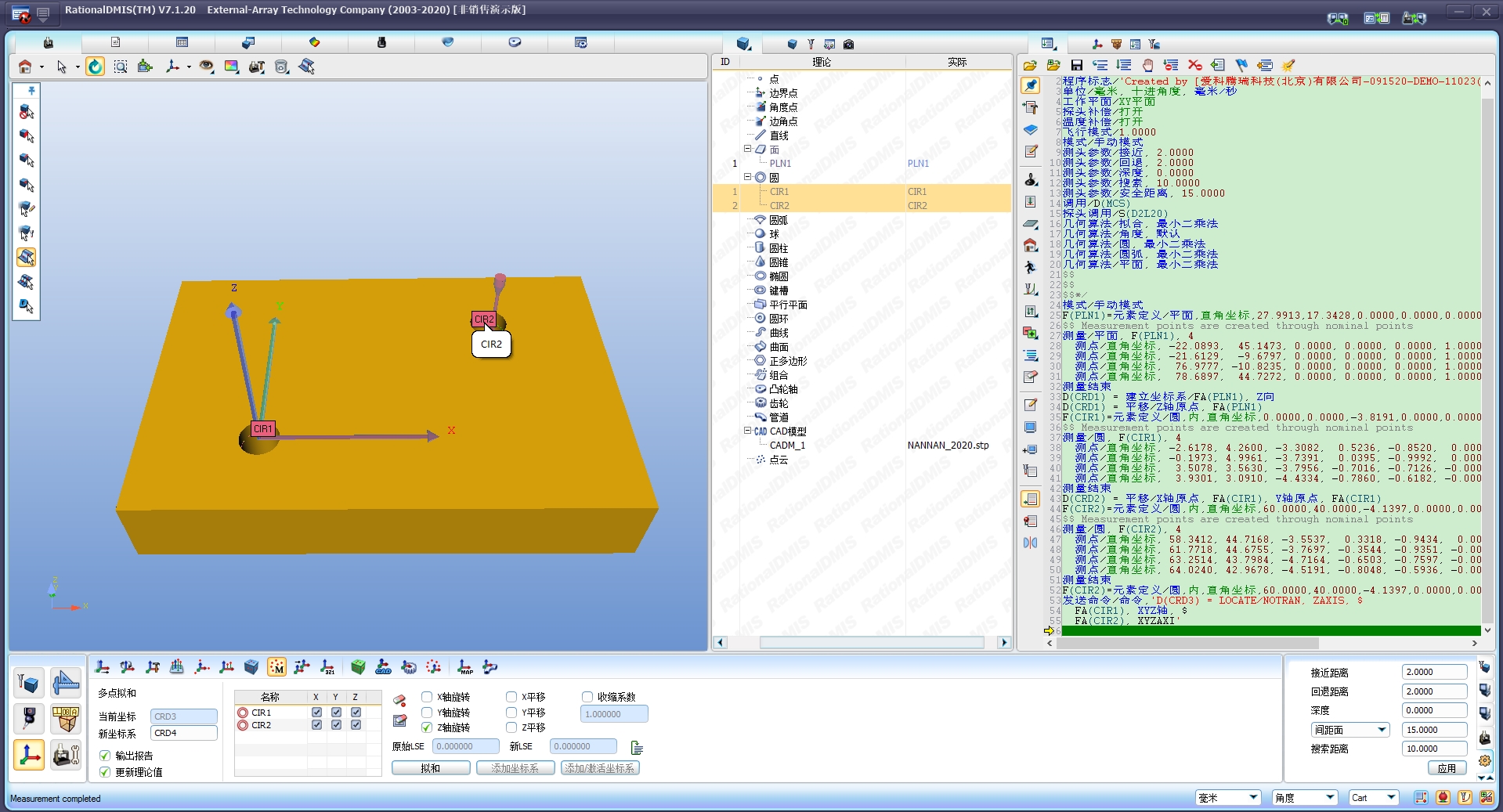Click the 新坐标系 CRD4 input field
The width and height of the screenshot is (1503, 812).
click(183, 733)
